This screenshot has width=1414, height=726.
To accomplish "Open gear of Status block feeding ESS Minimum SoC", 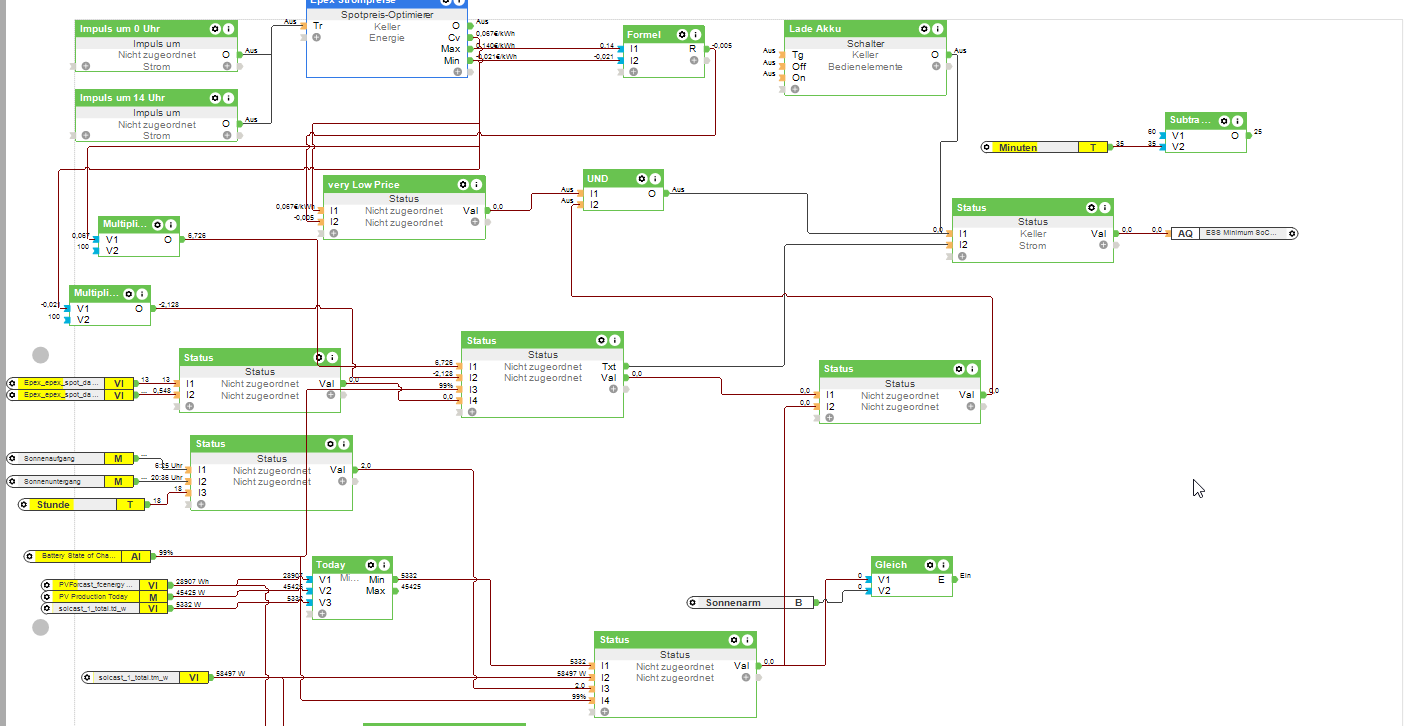I will [x=1090, y=208].
